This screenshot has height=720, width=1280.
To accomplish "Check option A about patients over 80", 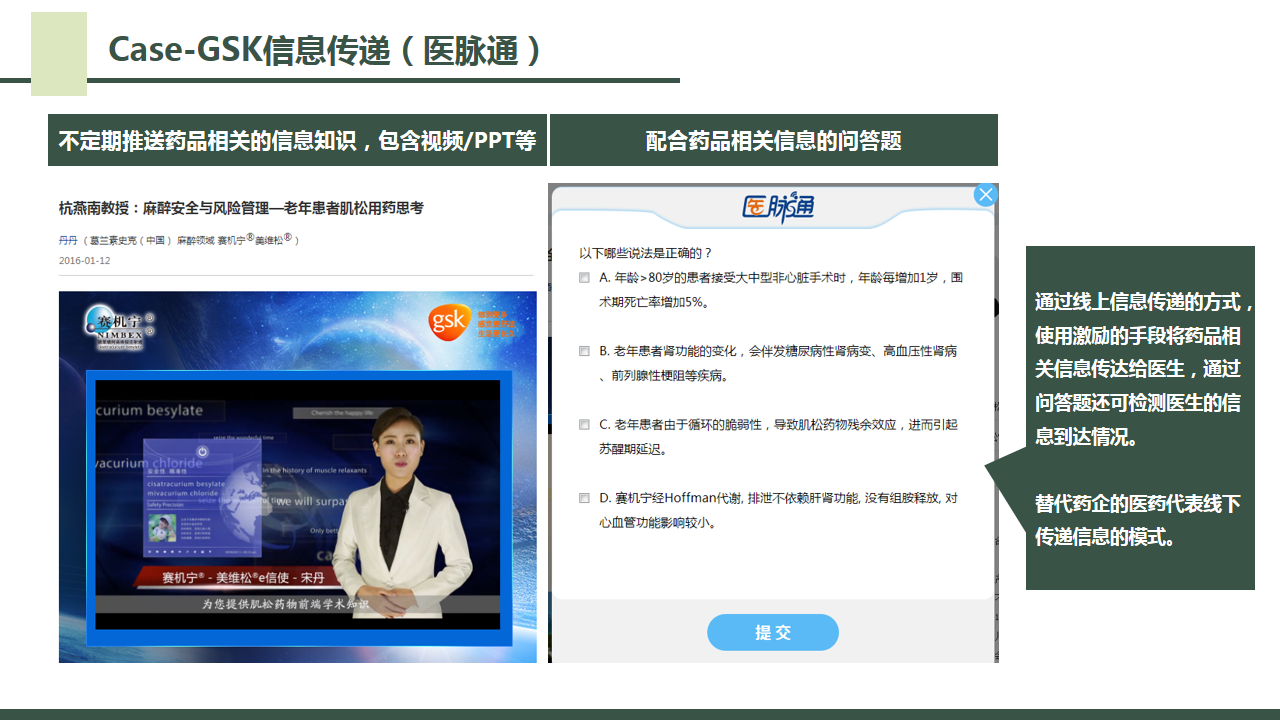I will coord(584,278).
